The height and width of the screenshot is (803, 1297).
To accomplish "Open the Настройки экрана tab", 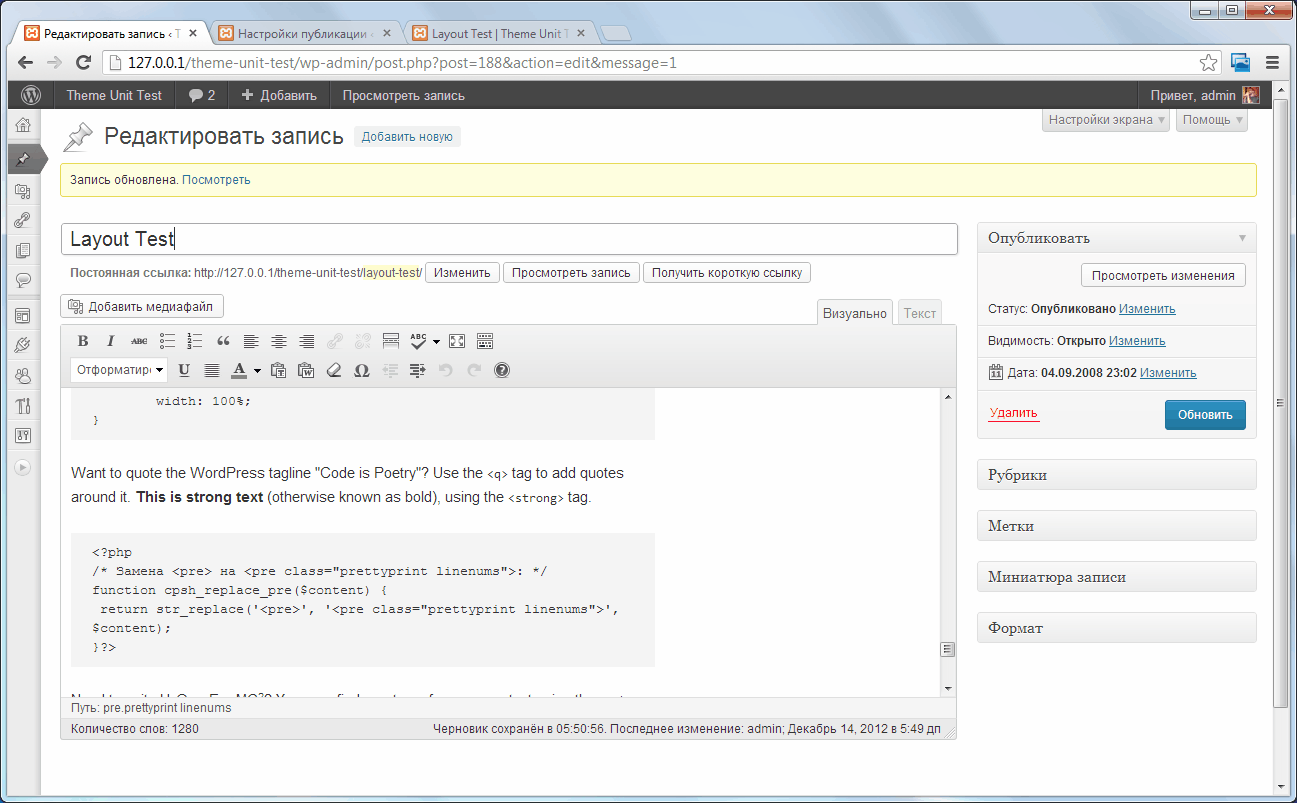I will pyautogui.click(x=1107, y=120).
